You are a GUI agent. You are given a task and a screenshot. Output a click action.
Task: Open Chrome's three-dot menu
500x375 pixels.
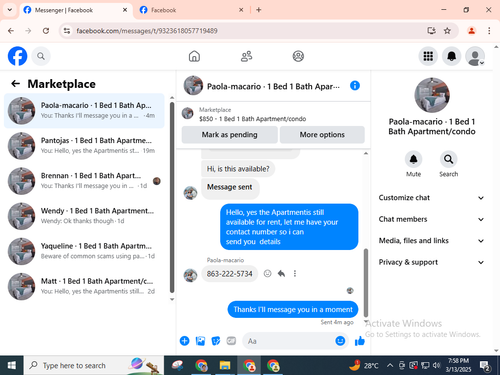coord(489,31)
